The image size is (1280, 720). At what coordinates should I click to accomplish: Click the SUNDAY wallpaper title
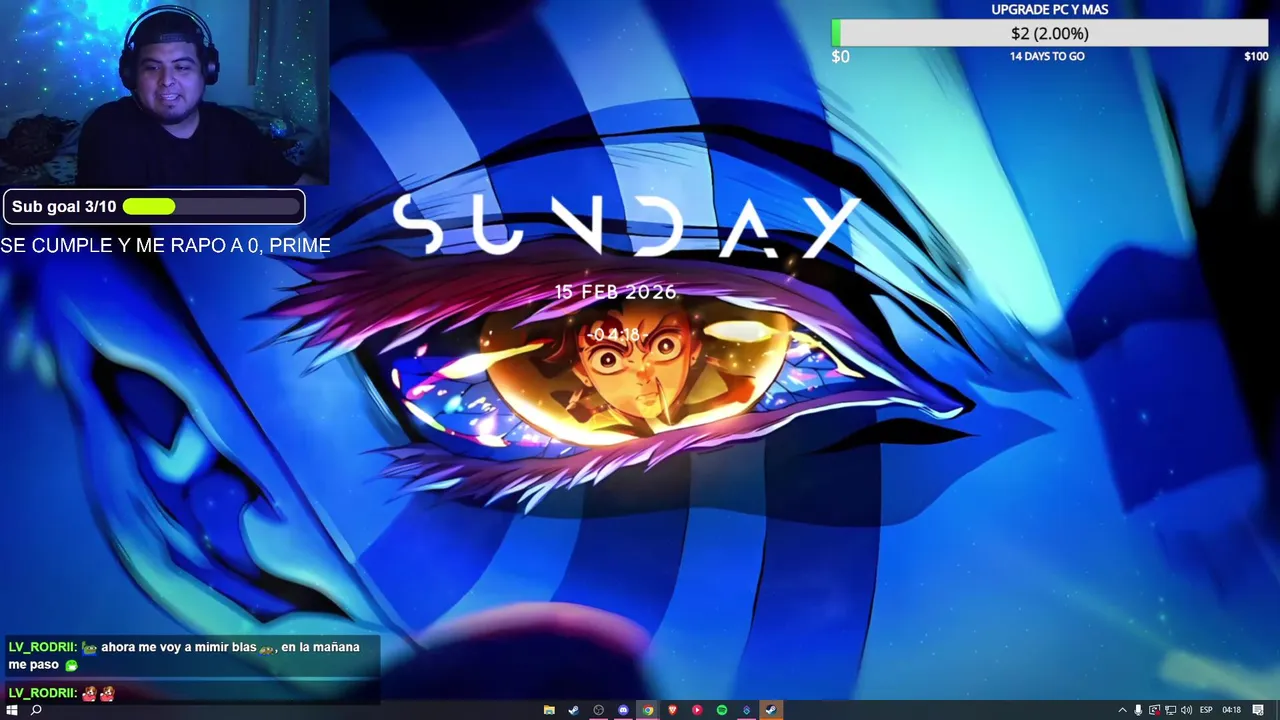(x=625, y=226)
